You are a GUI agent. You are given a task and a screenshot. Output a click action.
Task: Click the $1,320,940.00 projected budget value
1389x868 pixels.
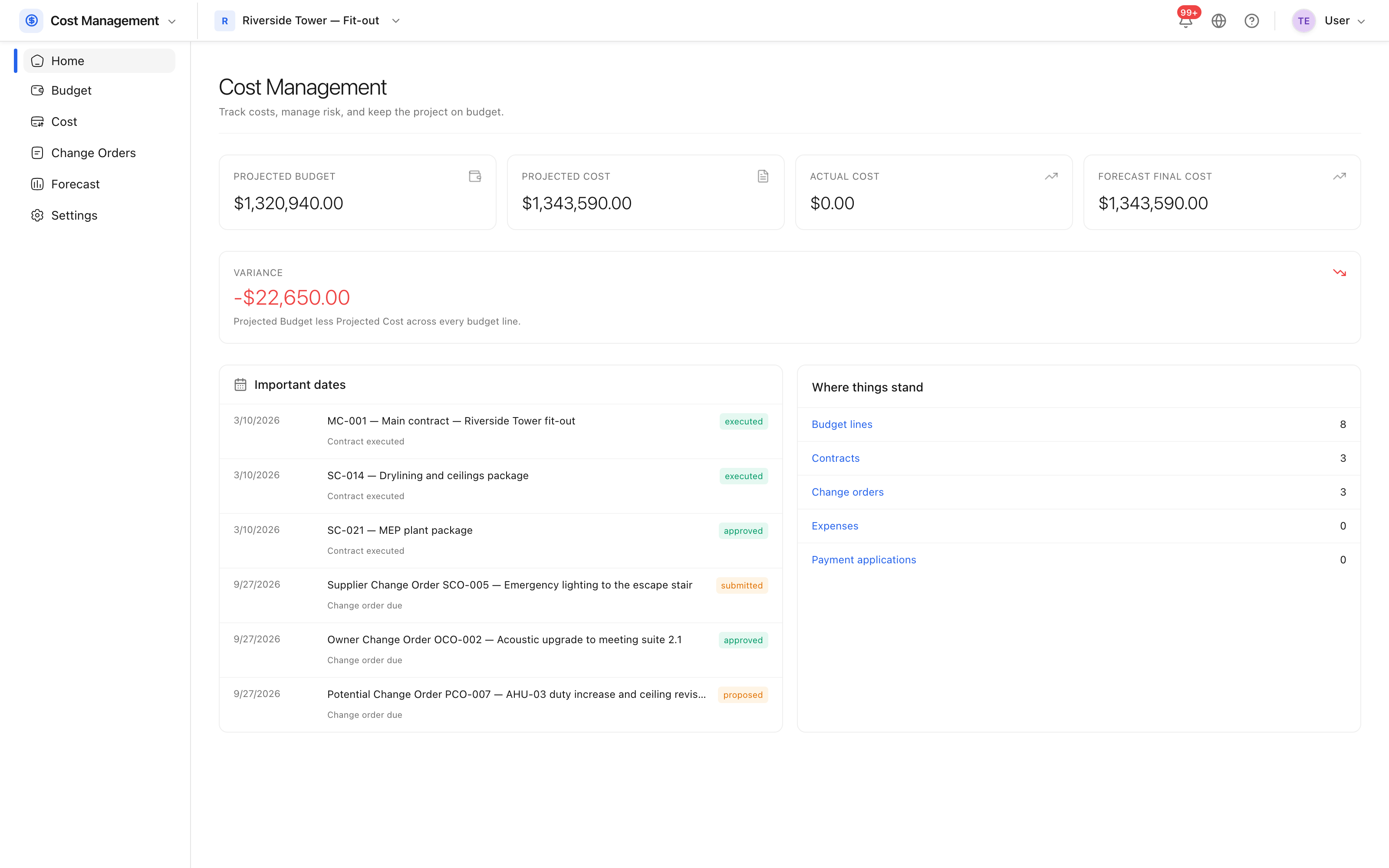[288, 203]
